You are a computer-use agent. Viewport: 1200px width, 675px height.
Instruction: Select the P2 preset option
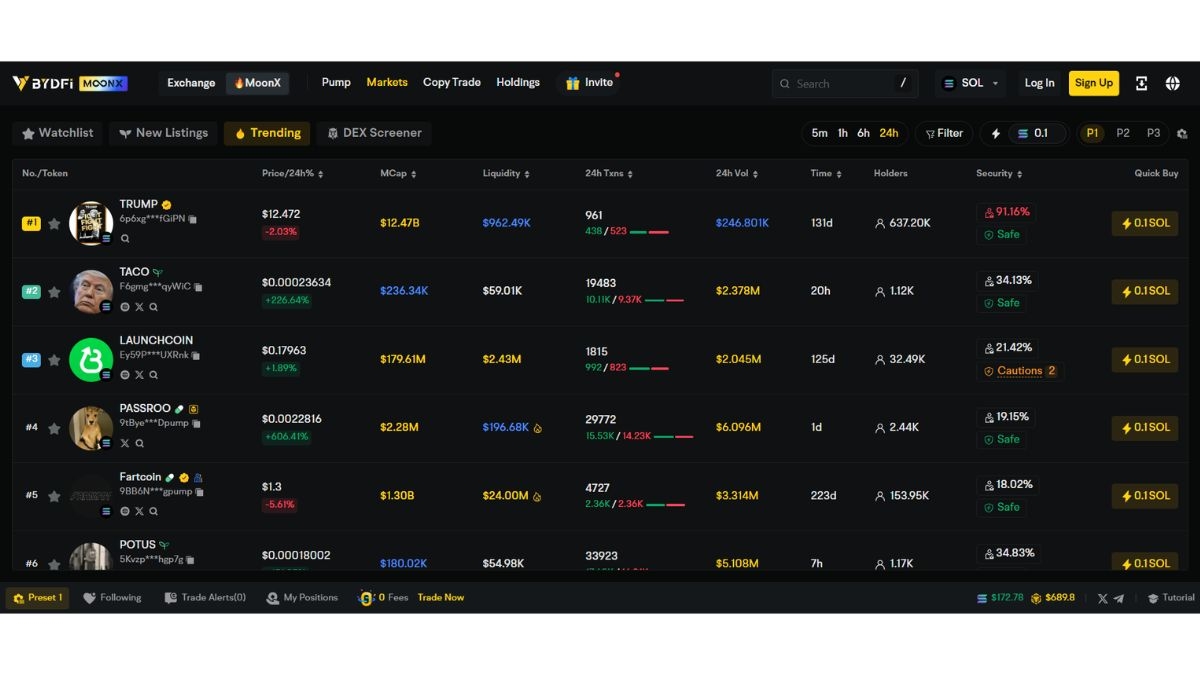point(1123,133)
